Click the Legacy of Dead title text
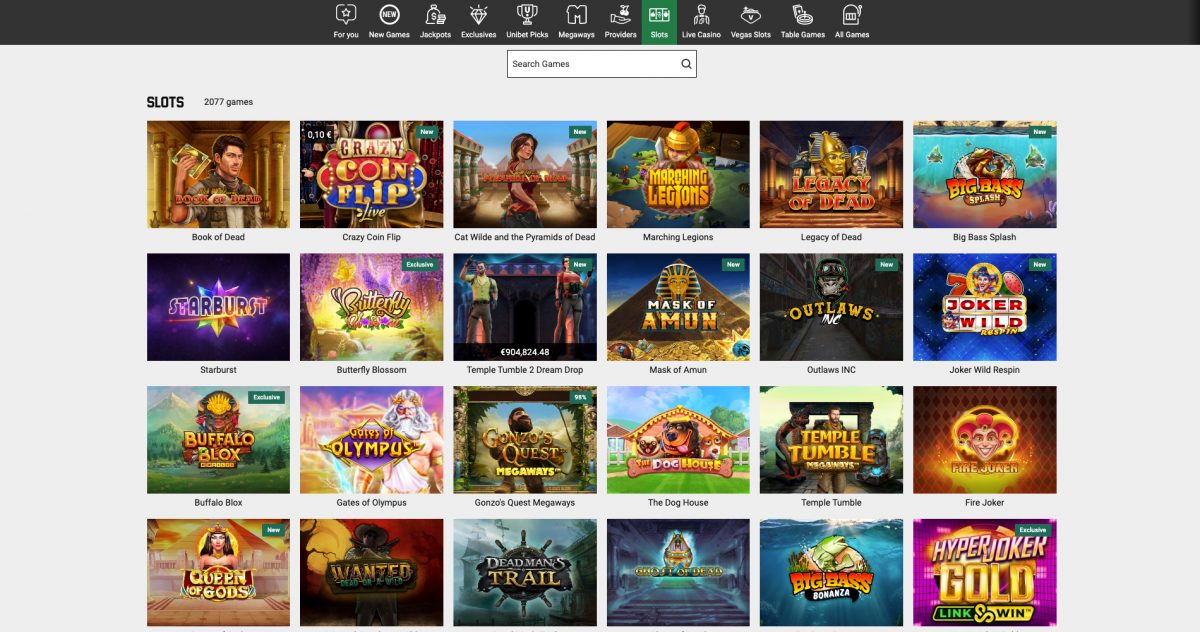 [x=831, y=237]
